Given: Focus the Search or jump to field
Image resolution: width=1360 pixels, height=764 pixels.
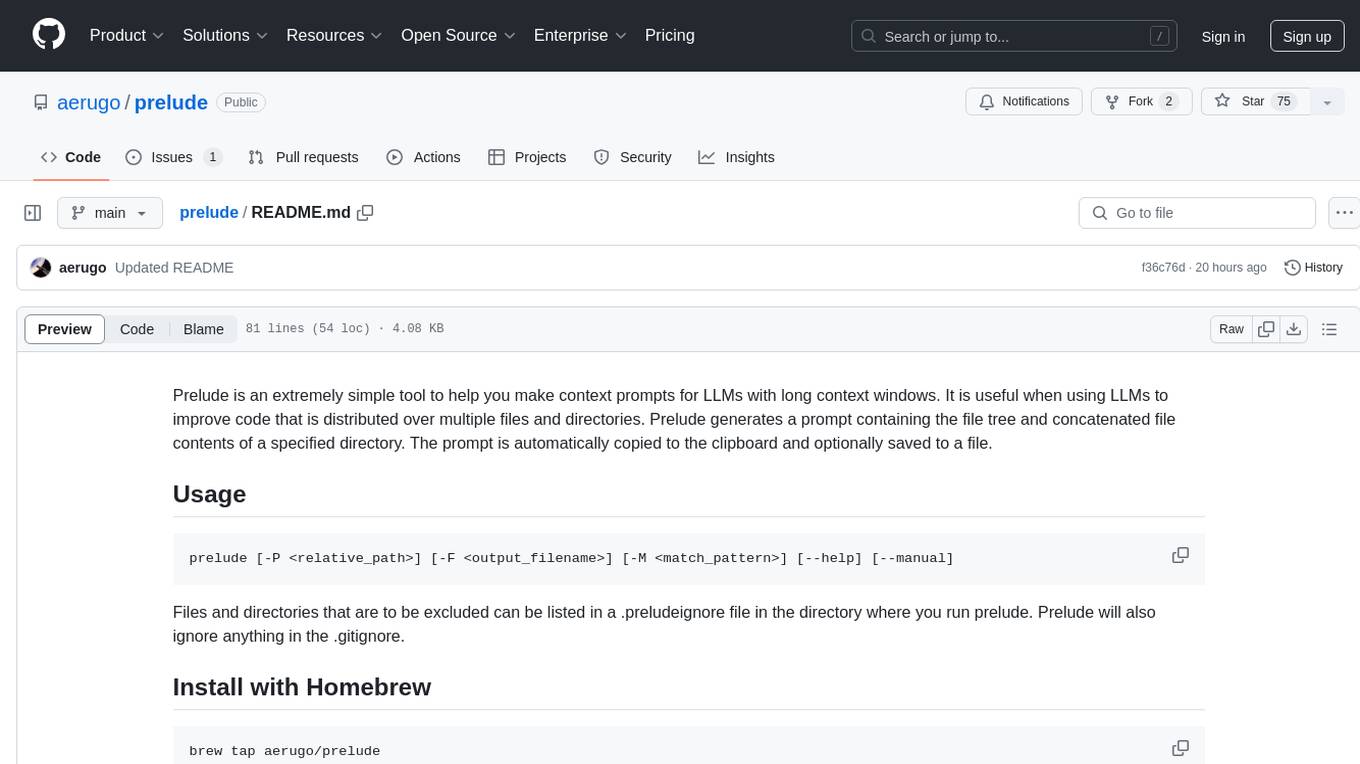Looking at the screenshot, I should [x=1012, y=36].
